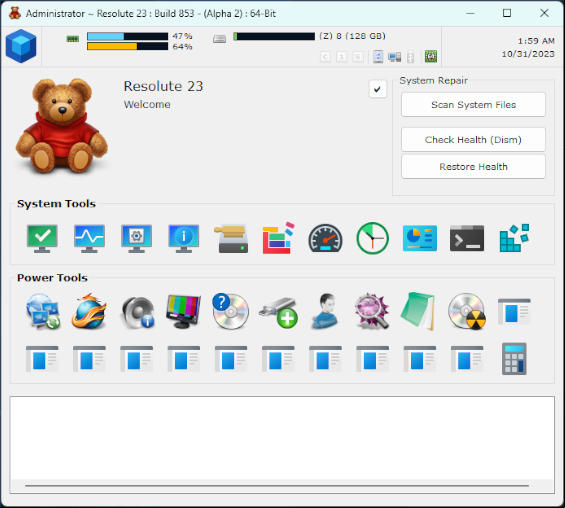
Task: Launch the disc burn icon
Action: pos(467,312)
